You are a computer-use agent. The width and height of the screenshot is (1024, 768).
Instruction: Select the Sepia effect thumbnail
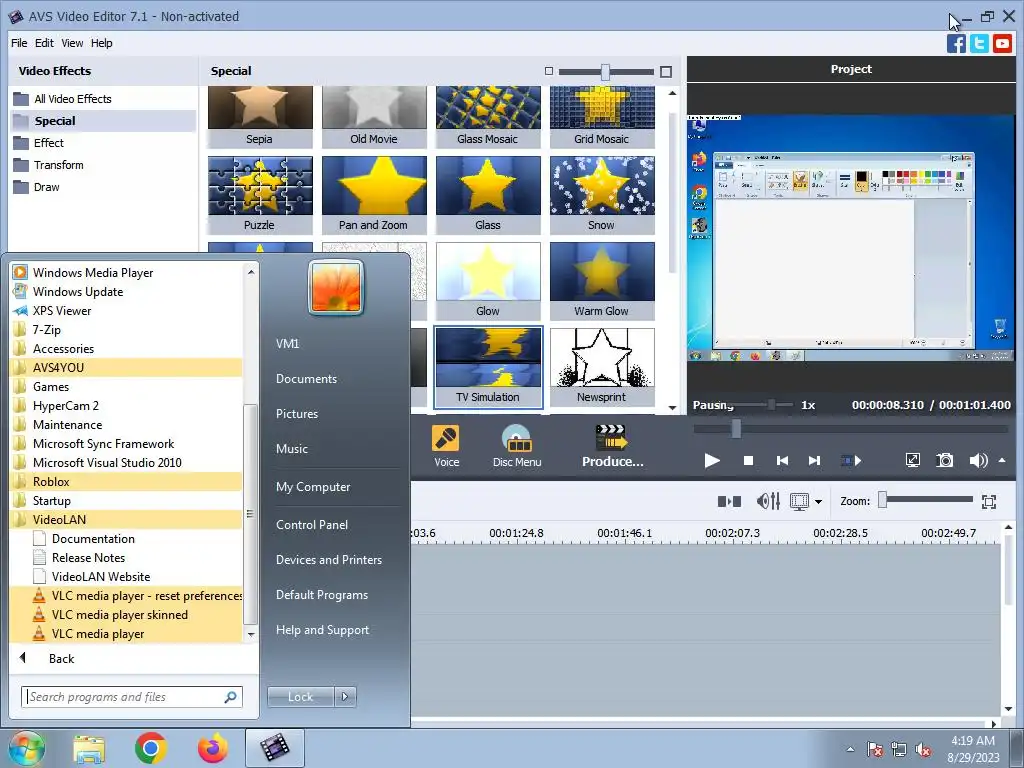pos(260,117)
